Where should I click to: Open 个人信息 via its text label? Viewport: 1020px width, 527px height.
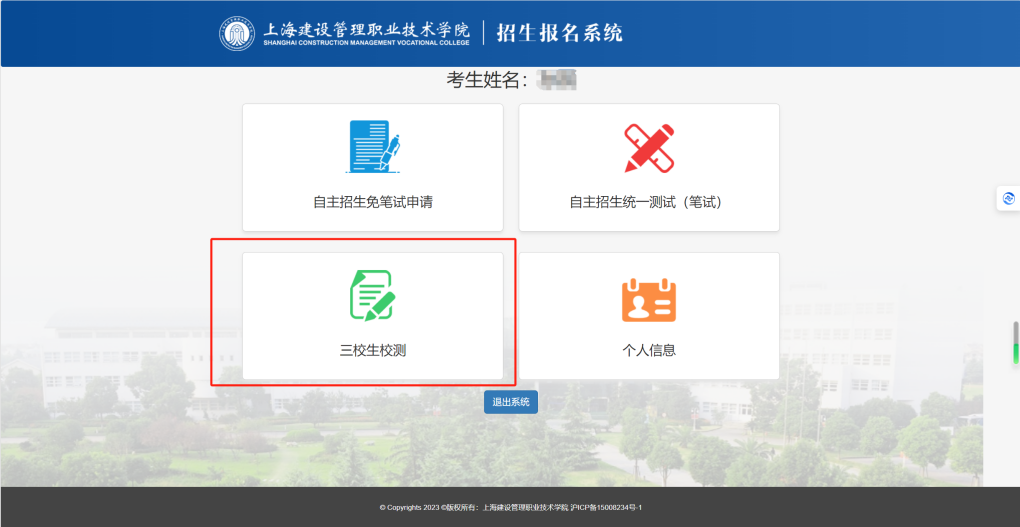[x=649, y=350]
